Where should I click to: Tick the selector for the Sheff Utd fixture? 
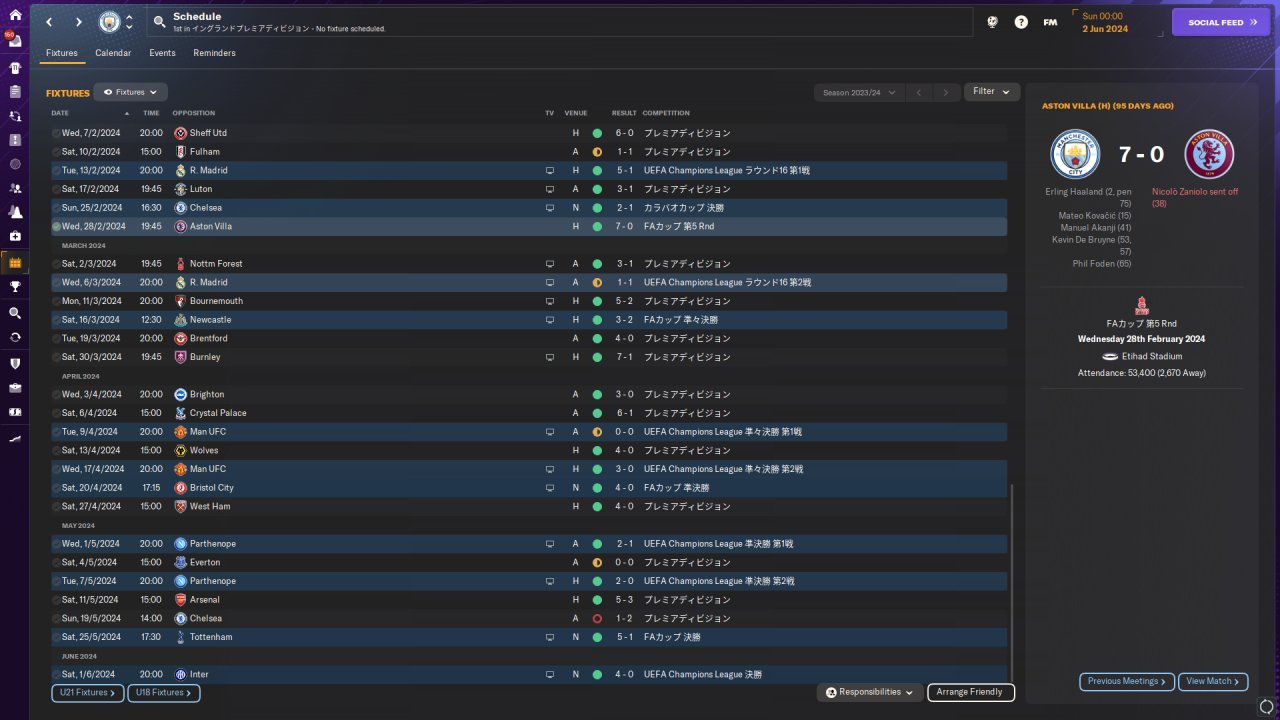pos(56,133)
